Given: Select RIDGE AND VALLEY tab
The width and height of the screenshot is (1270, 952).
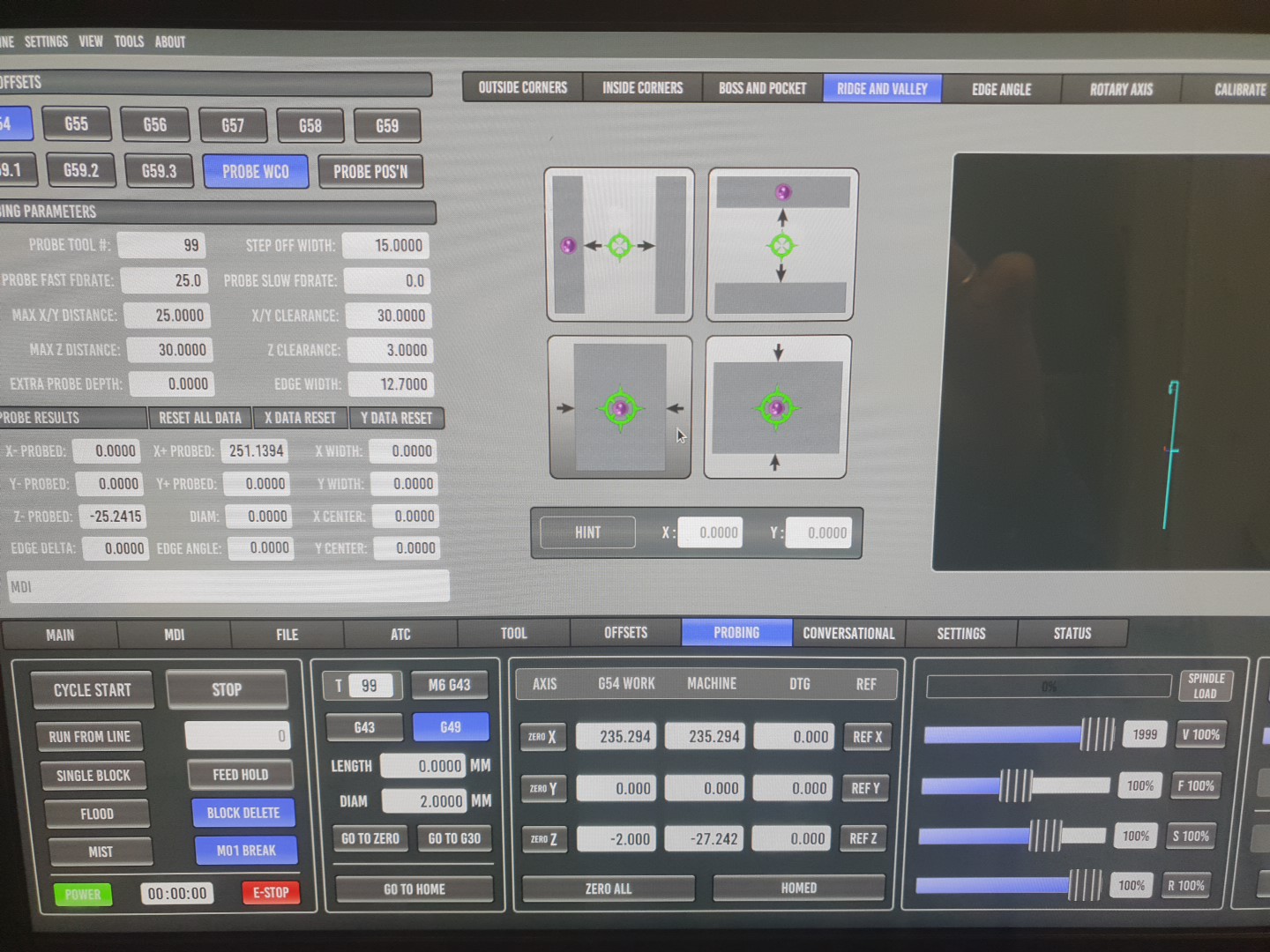Looking at the screenshot, I should tap(882, 88).
